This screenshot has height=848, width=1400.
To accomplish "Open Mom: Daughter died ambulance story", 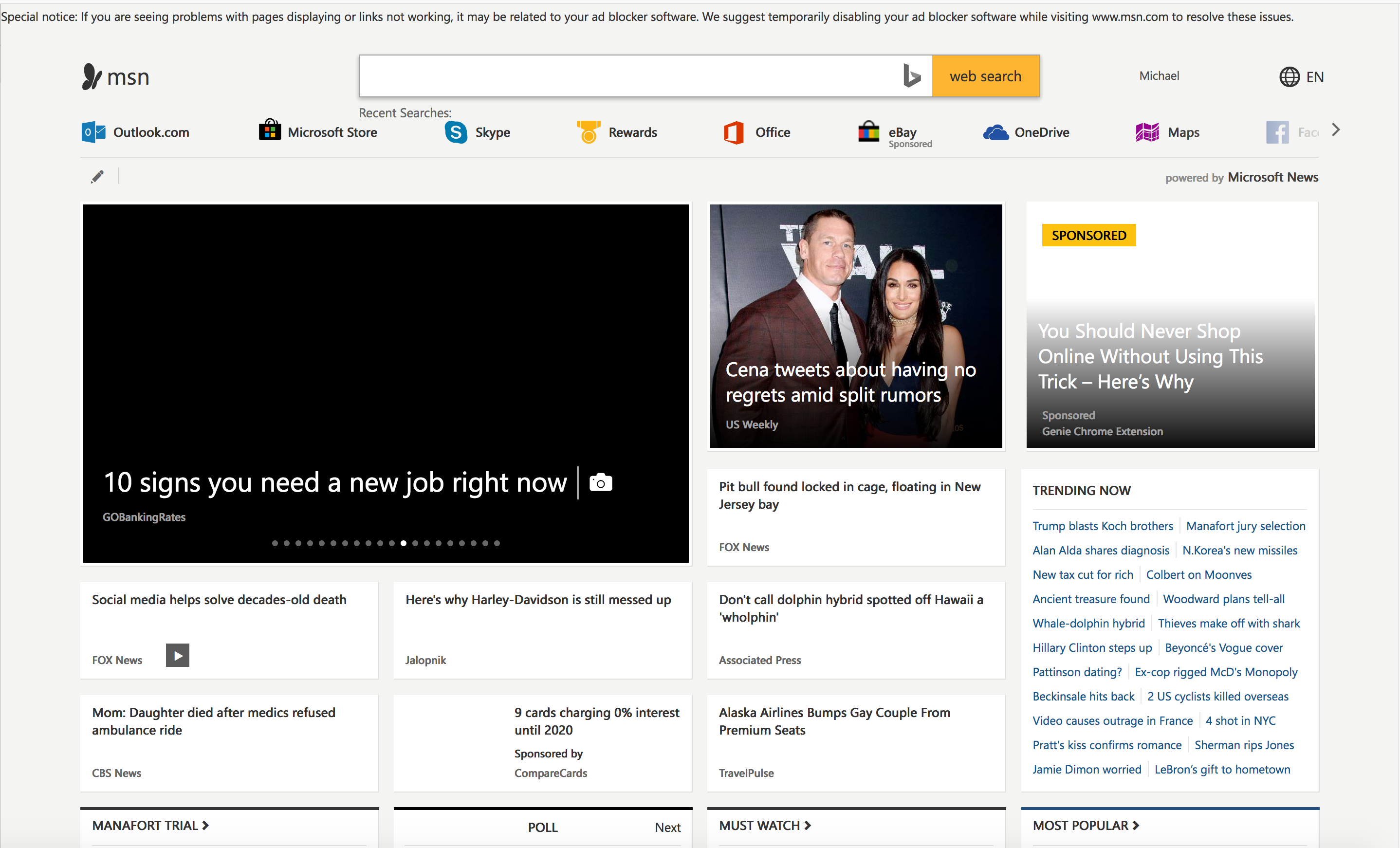I will point(230,743).
